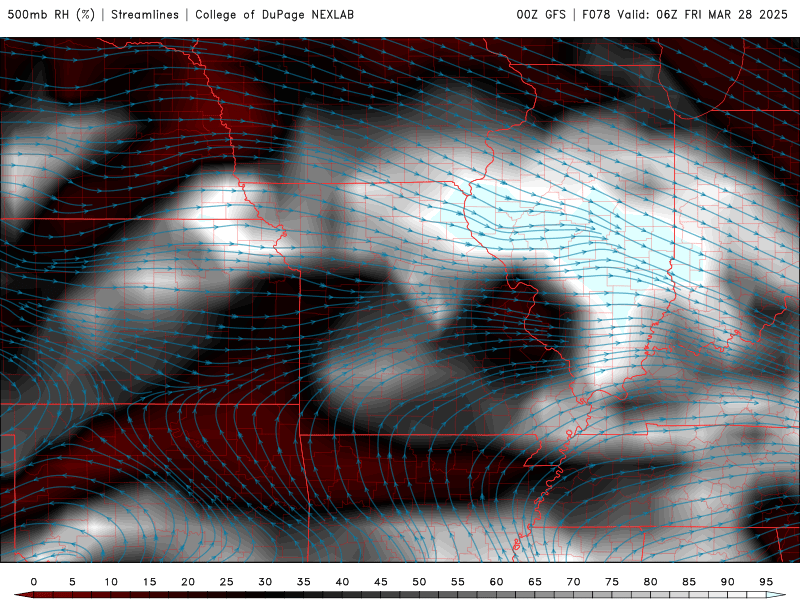This screenshot has width=800, height=600.
Task: Click the pale cyan high-end colorbar arrow
Action: (x=776, y=595)
